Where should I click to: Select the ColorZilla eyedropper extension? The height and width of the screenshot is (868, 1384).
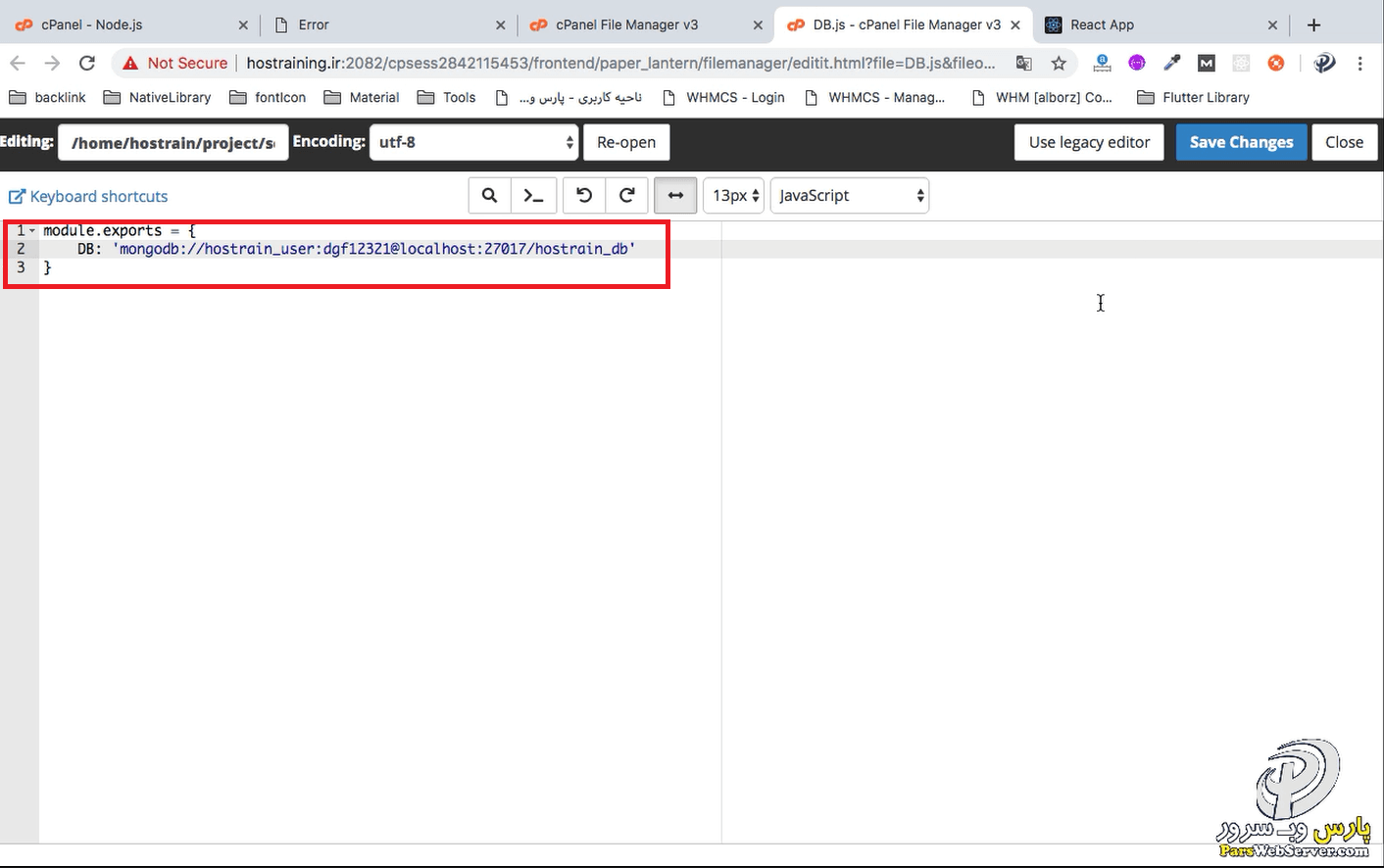click(x=1172, y=62)
